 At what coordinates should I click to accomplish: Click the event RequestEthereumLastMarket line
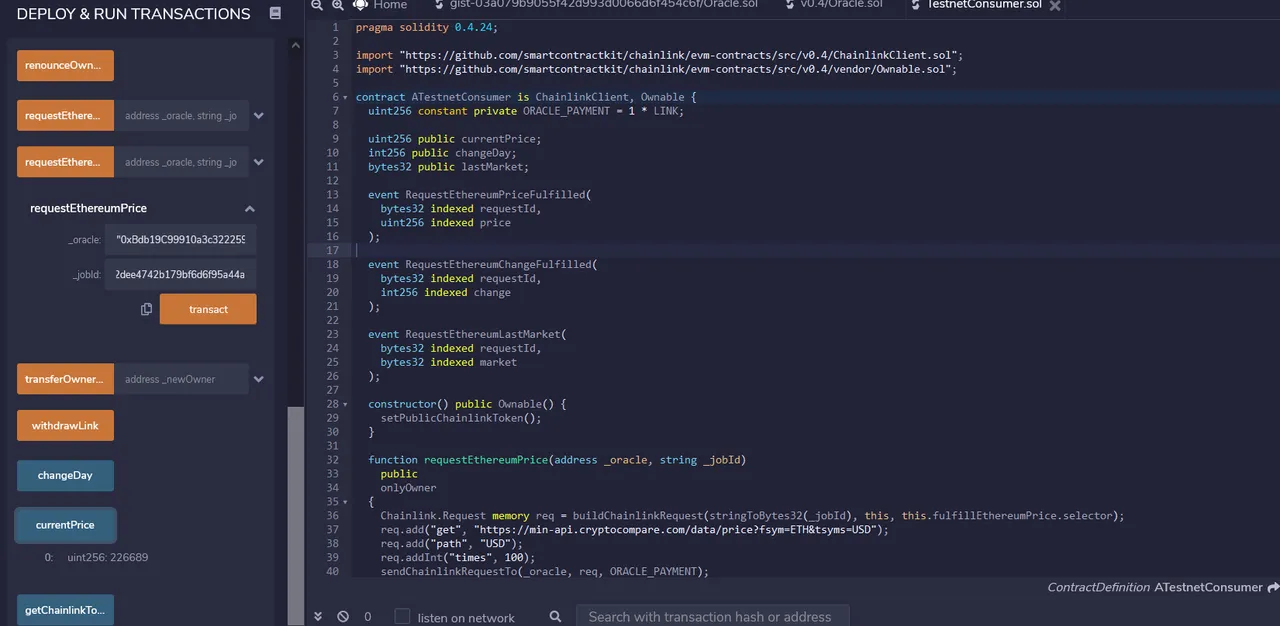[467, 334]
